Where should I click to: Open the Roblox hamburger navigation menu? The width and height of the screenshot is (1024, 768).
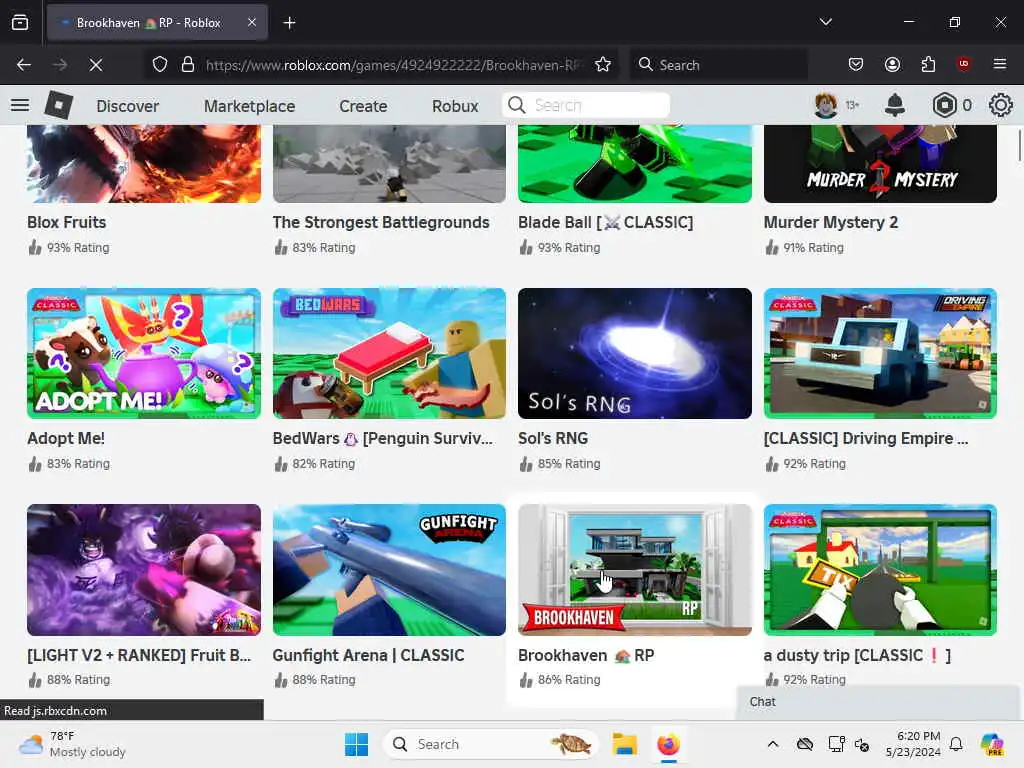click(x=20, y=105)
